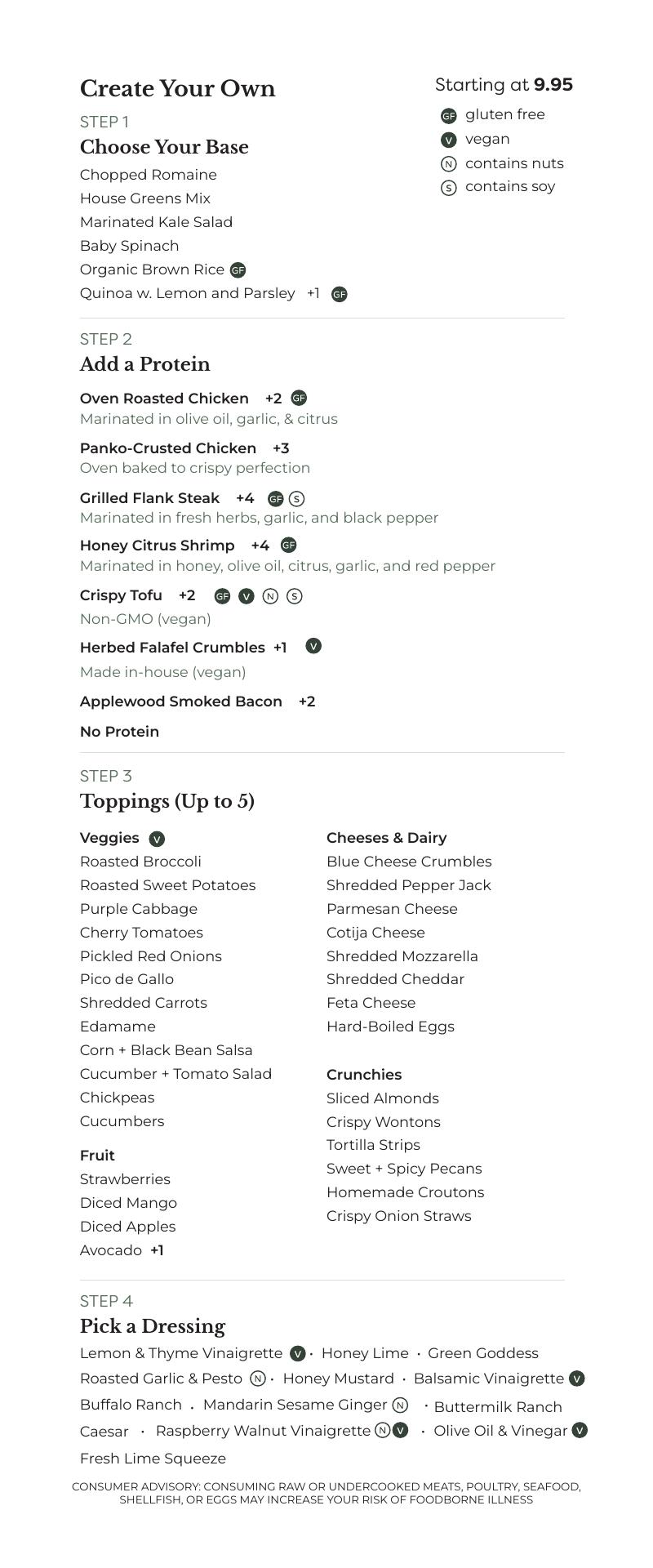
Task: Click the contains nuts legend icon
Action: (x=448, y=164)
